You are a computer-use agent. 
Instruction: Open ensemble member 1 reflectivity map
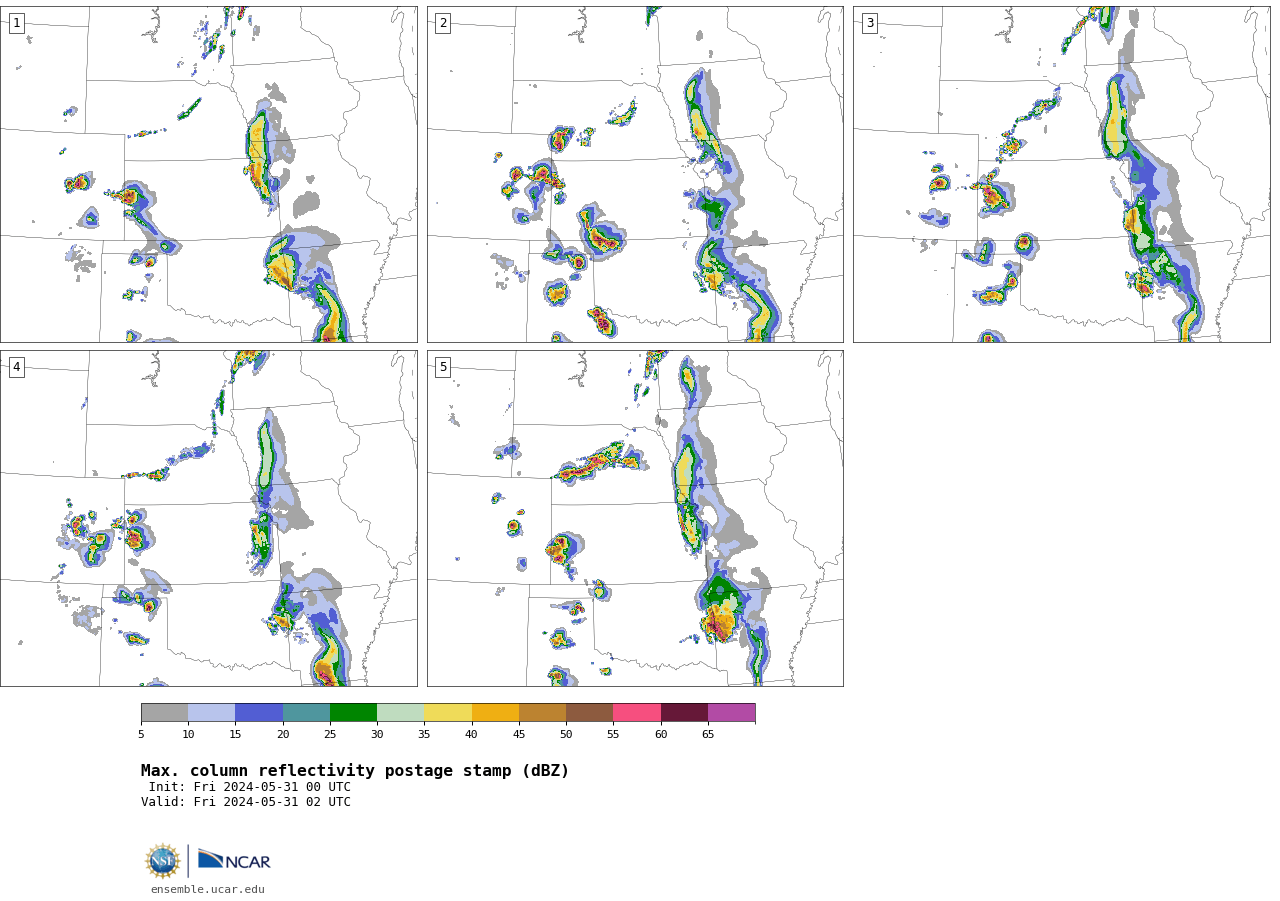click(x=209, y=174)
